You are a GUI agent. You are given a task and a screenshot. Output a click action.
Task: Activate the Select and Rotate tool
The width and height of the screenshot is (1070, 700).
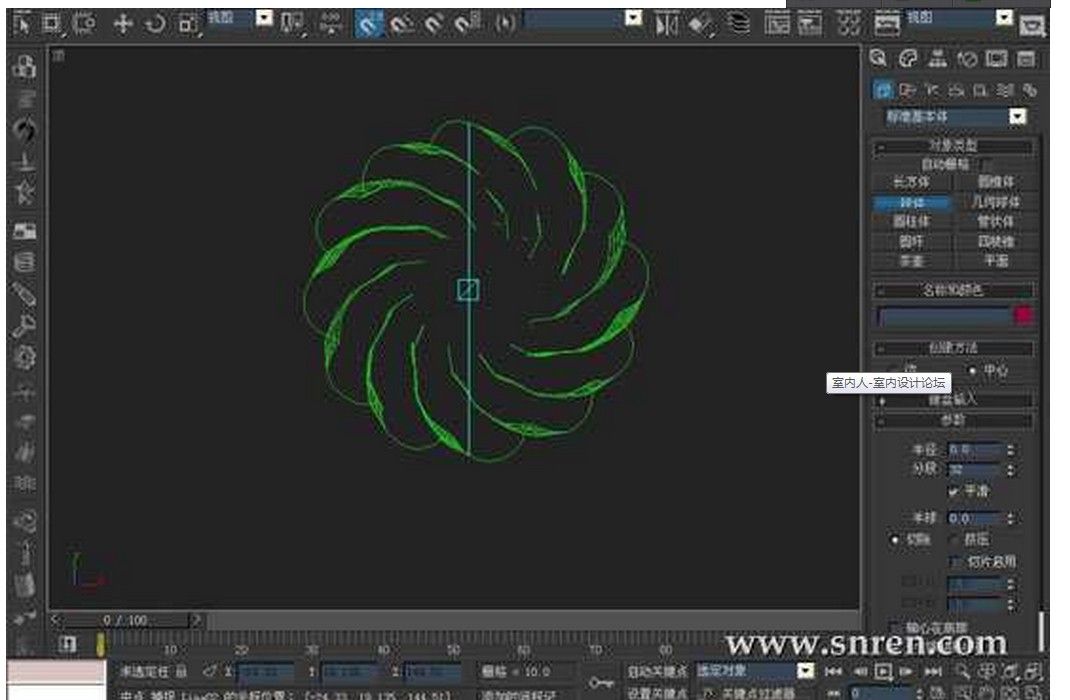156,25
